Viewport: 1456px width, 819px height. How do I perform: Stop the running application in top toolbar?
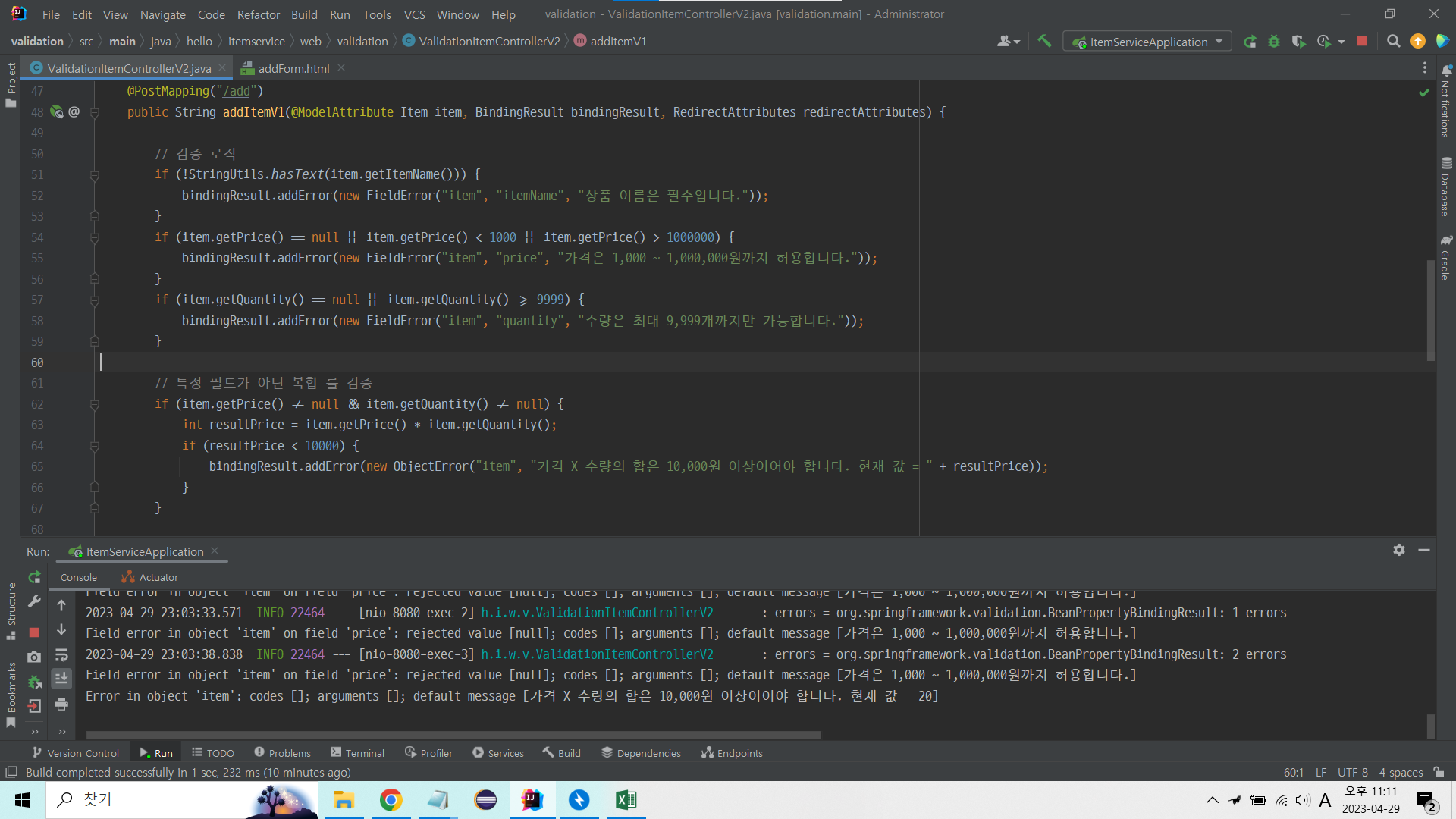1362,42
